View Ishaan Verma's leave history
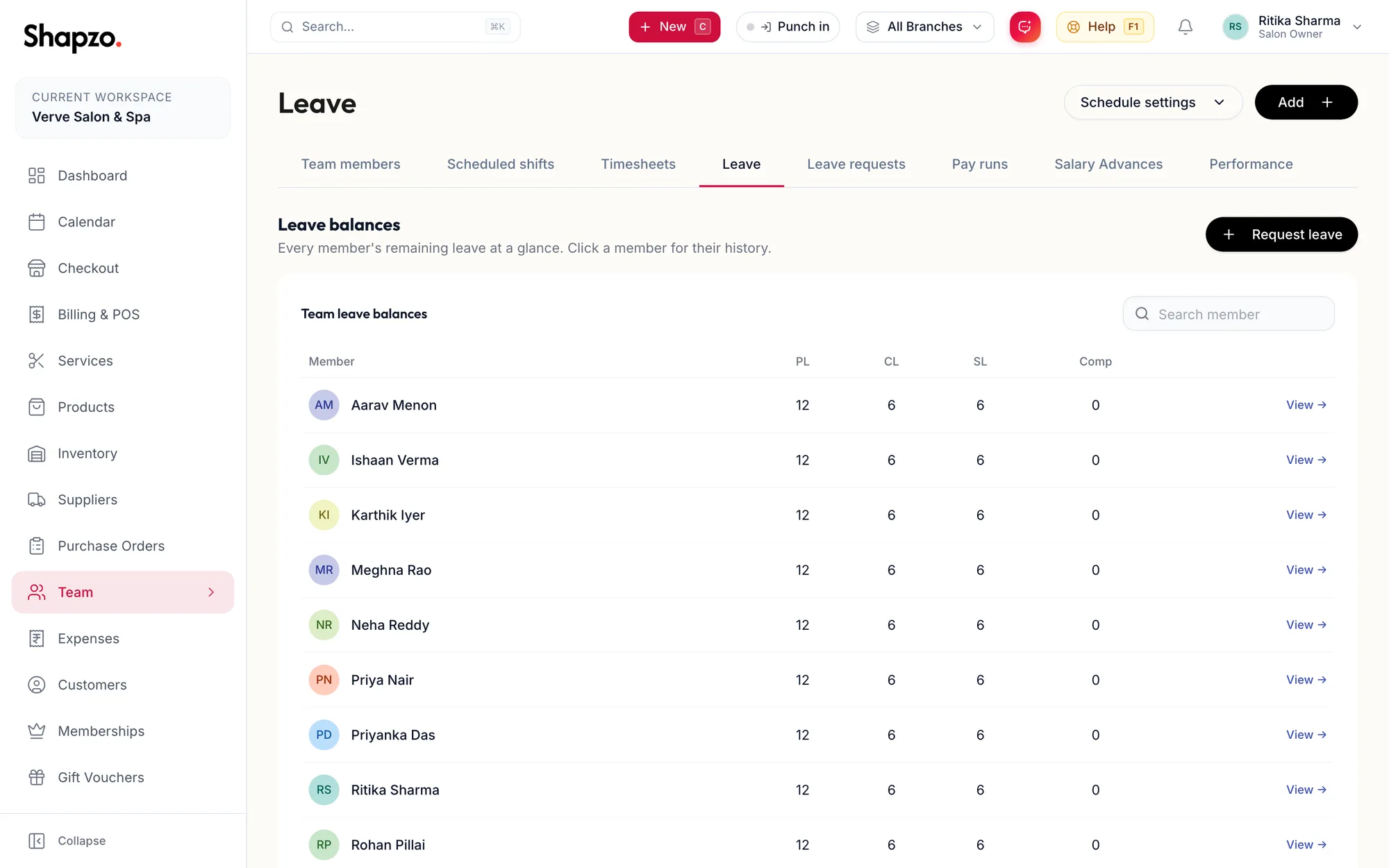 [1306, 460]
